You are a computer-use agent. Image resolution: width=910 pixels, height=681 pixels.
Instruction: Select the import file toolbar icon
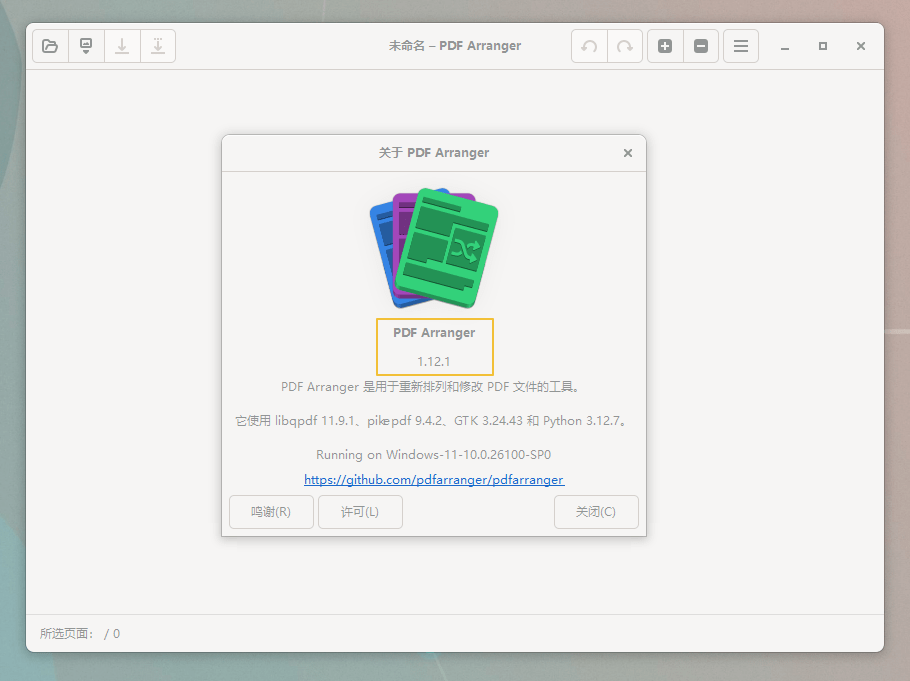86,45
